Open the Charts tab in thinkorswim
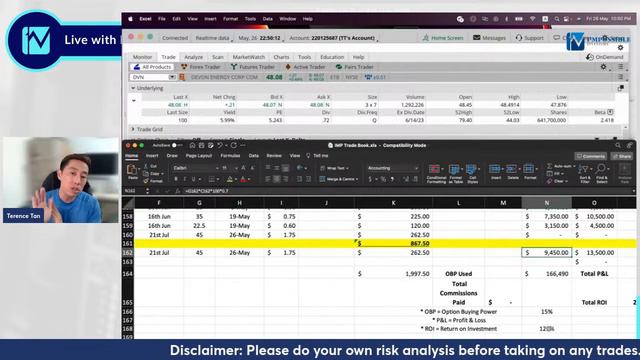This screenshot has height=360, width=640. click(x=281, y=57)
